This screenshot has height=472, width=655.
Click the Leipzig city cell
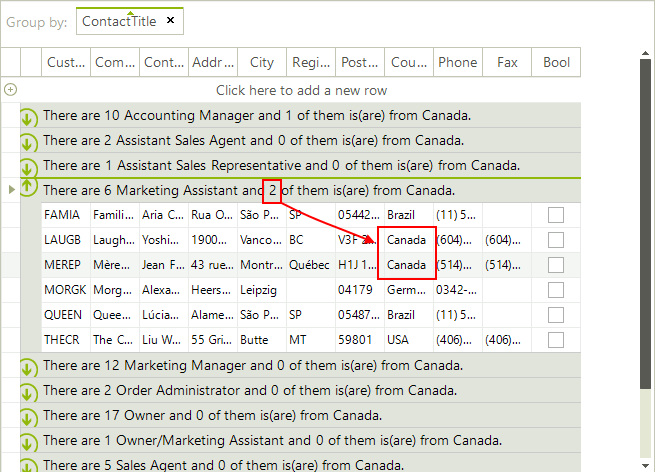point(262,290)
